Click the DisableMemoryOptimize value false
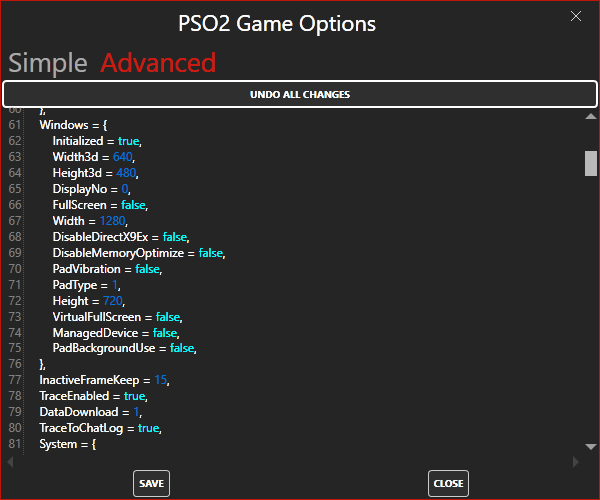The height and width of the screenshot is (500, 600). (x=211, y=253)
